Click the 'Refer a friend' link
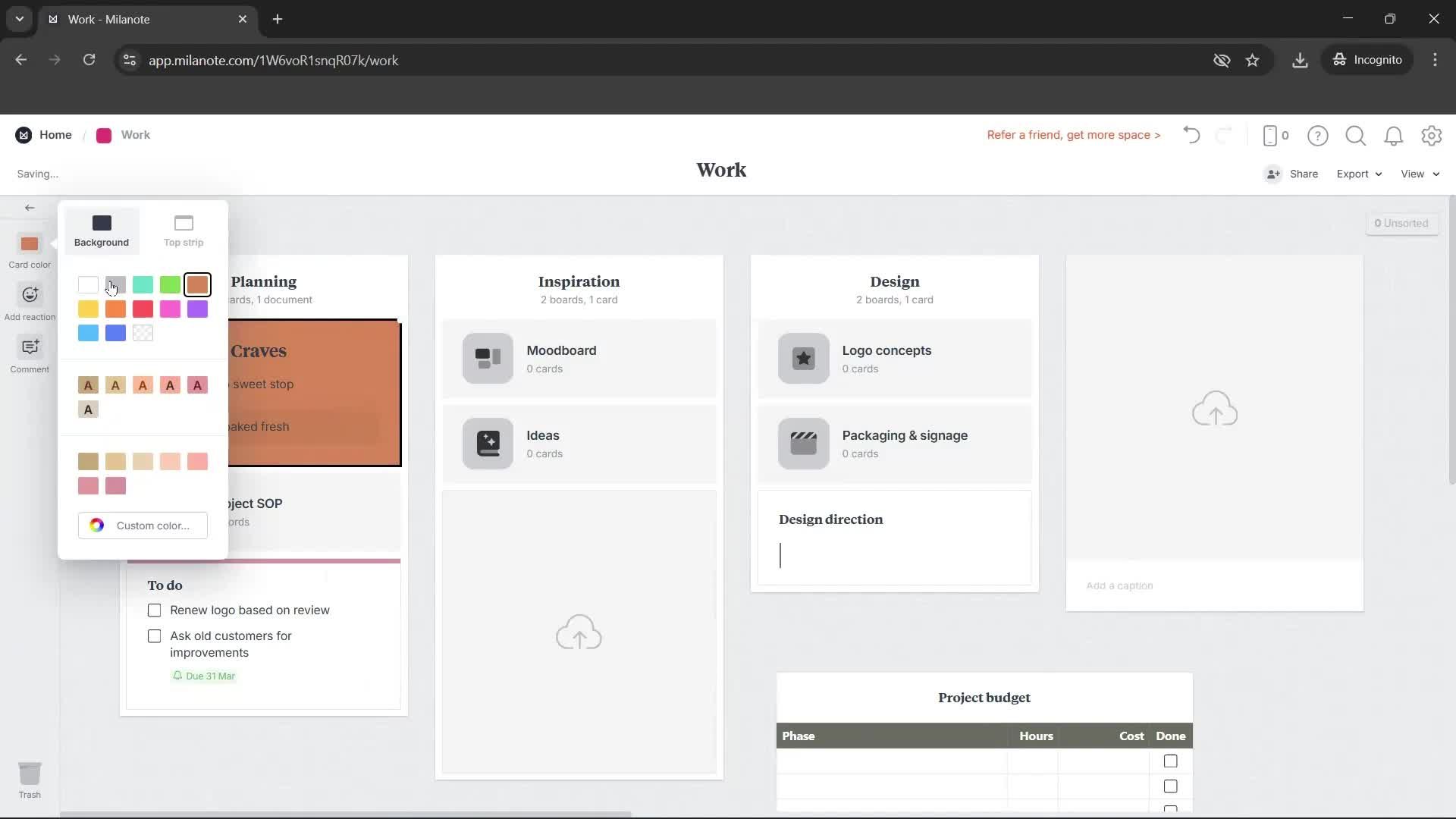1456x819 pixels. click(1074, 135)
